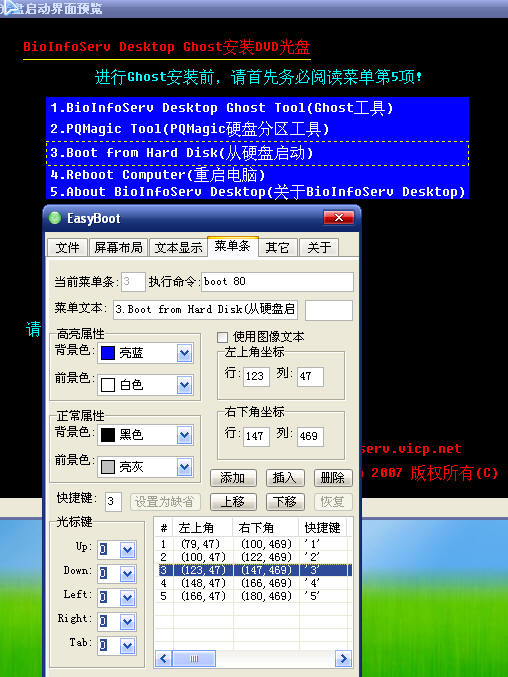
Task: Click the 上移 button
Action: click(x=233, y=502)
